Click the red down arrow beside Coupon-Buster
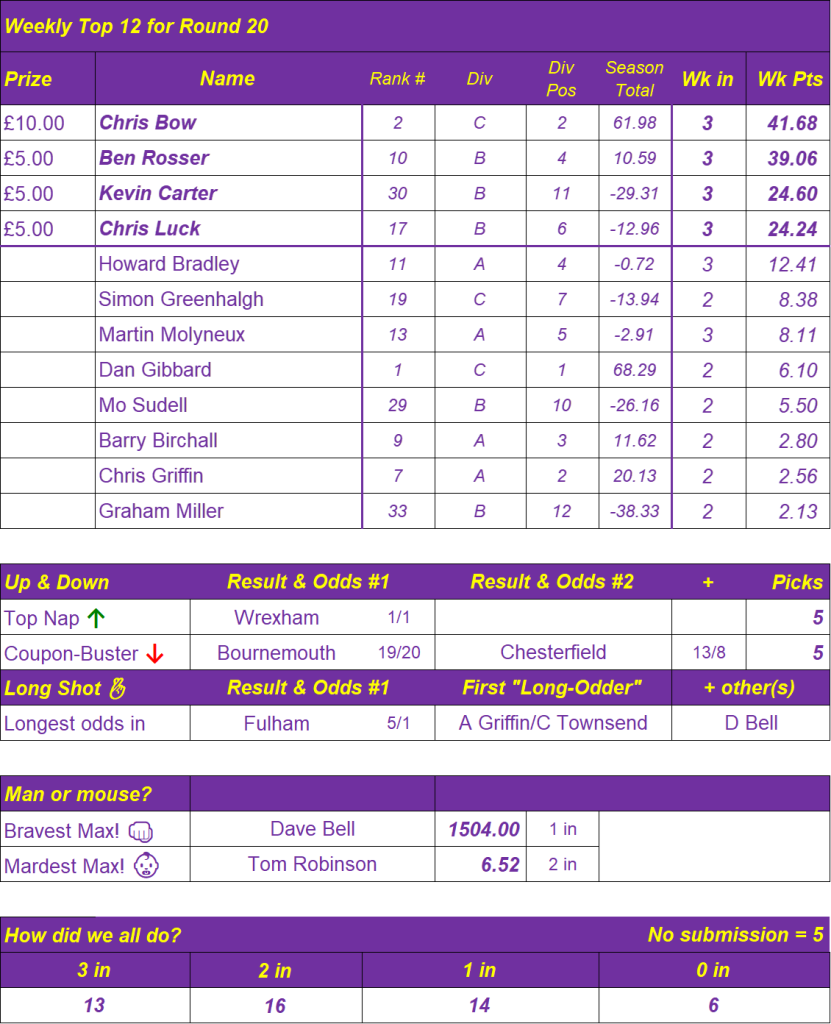Viewport: 831px width, 1024px height. coord(155,653)
